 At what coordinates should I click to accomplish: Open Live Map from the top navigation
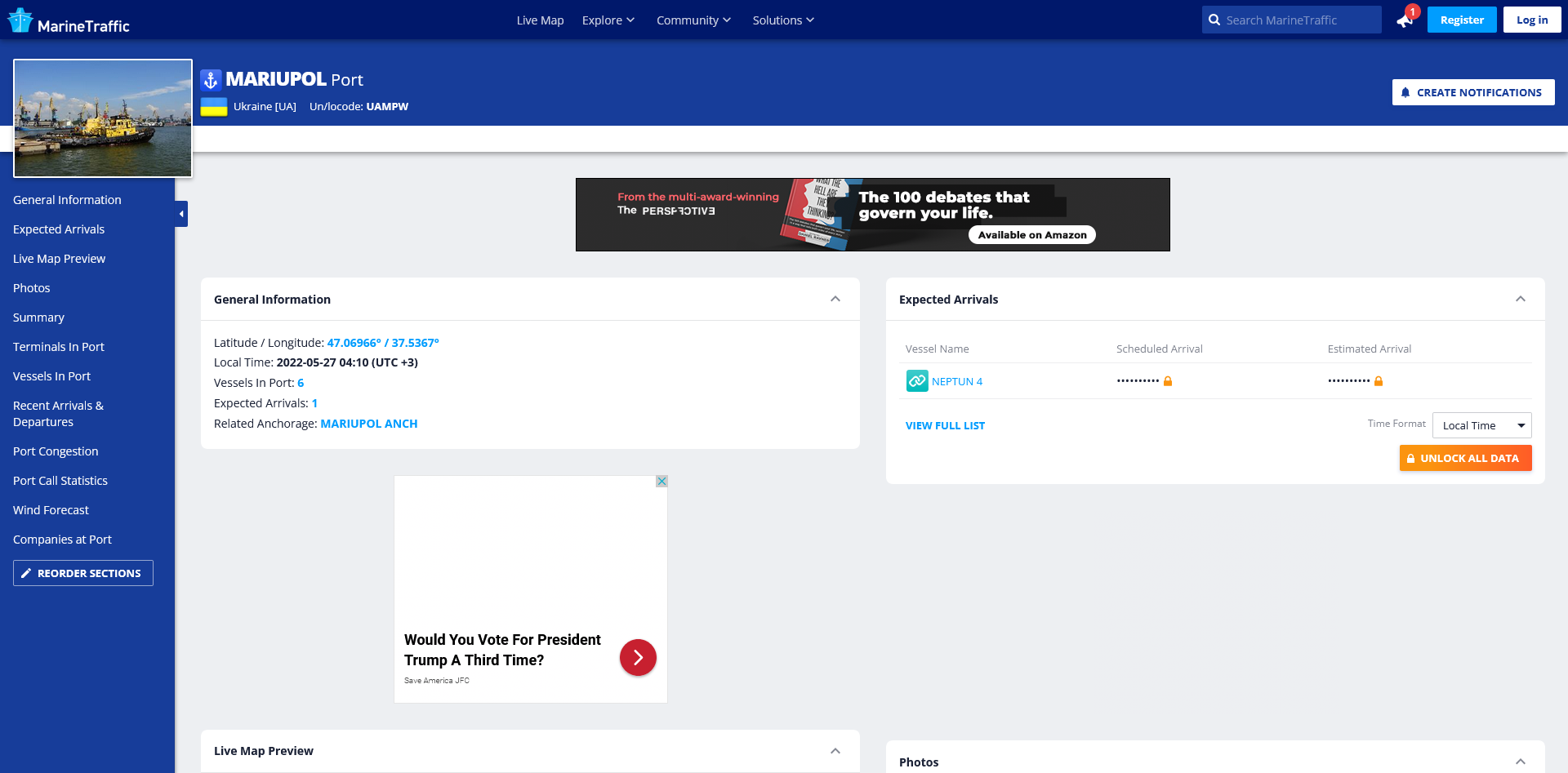tap(540, 20)
